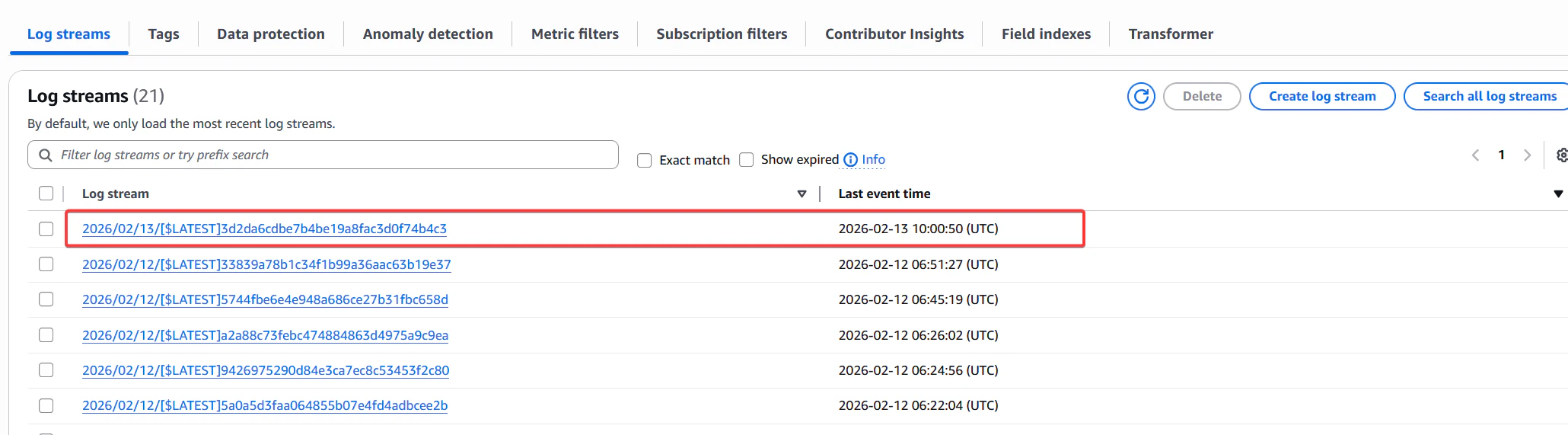The height and width of the screenshot is (435, 1568).
Task: Open log stream ending 3d0f74b4c3
Action: coord(264,229)
